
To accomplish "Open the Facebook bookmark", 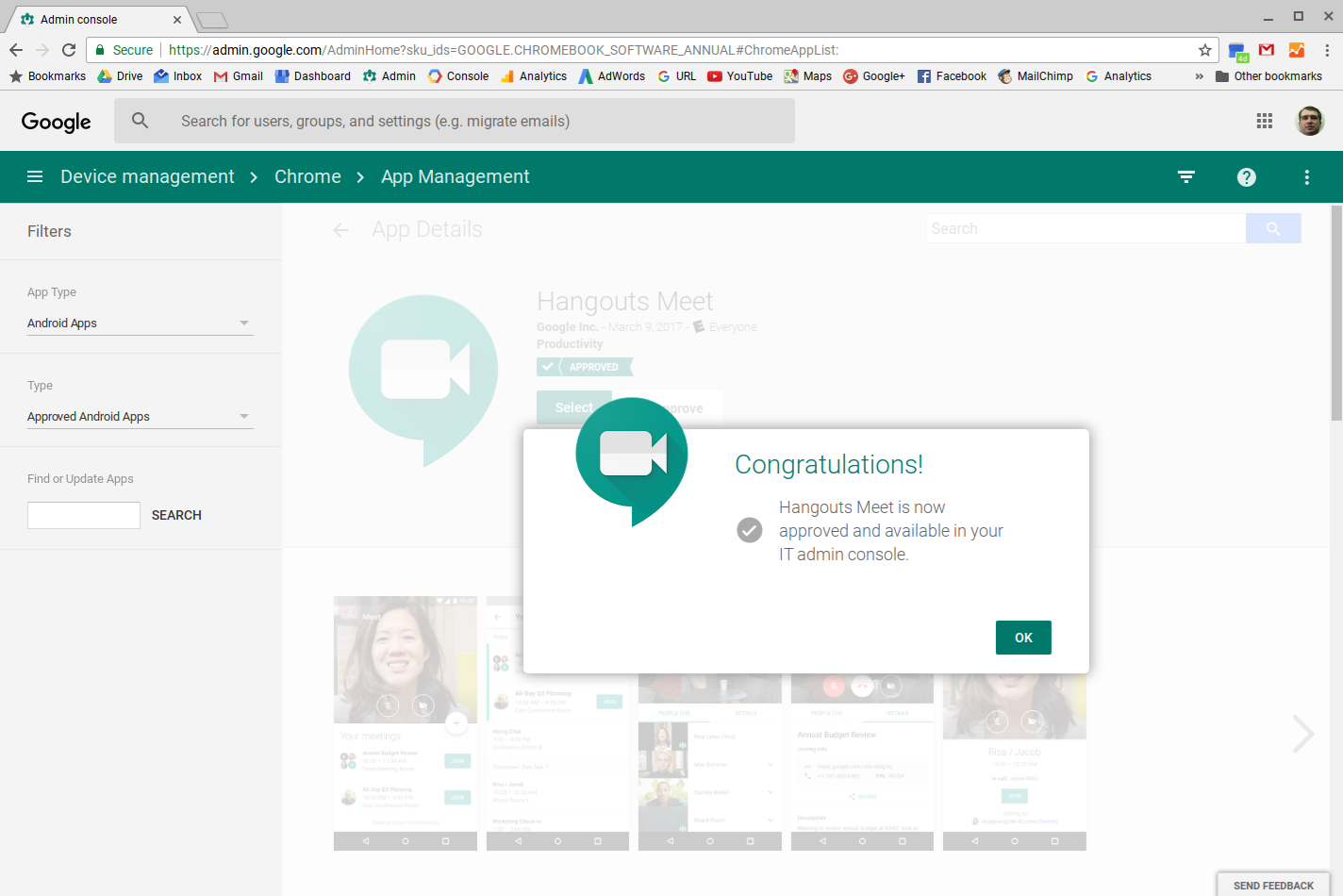I will (x=951, y=76).
